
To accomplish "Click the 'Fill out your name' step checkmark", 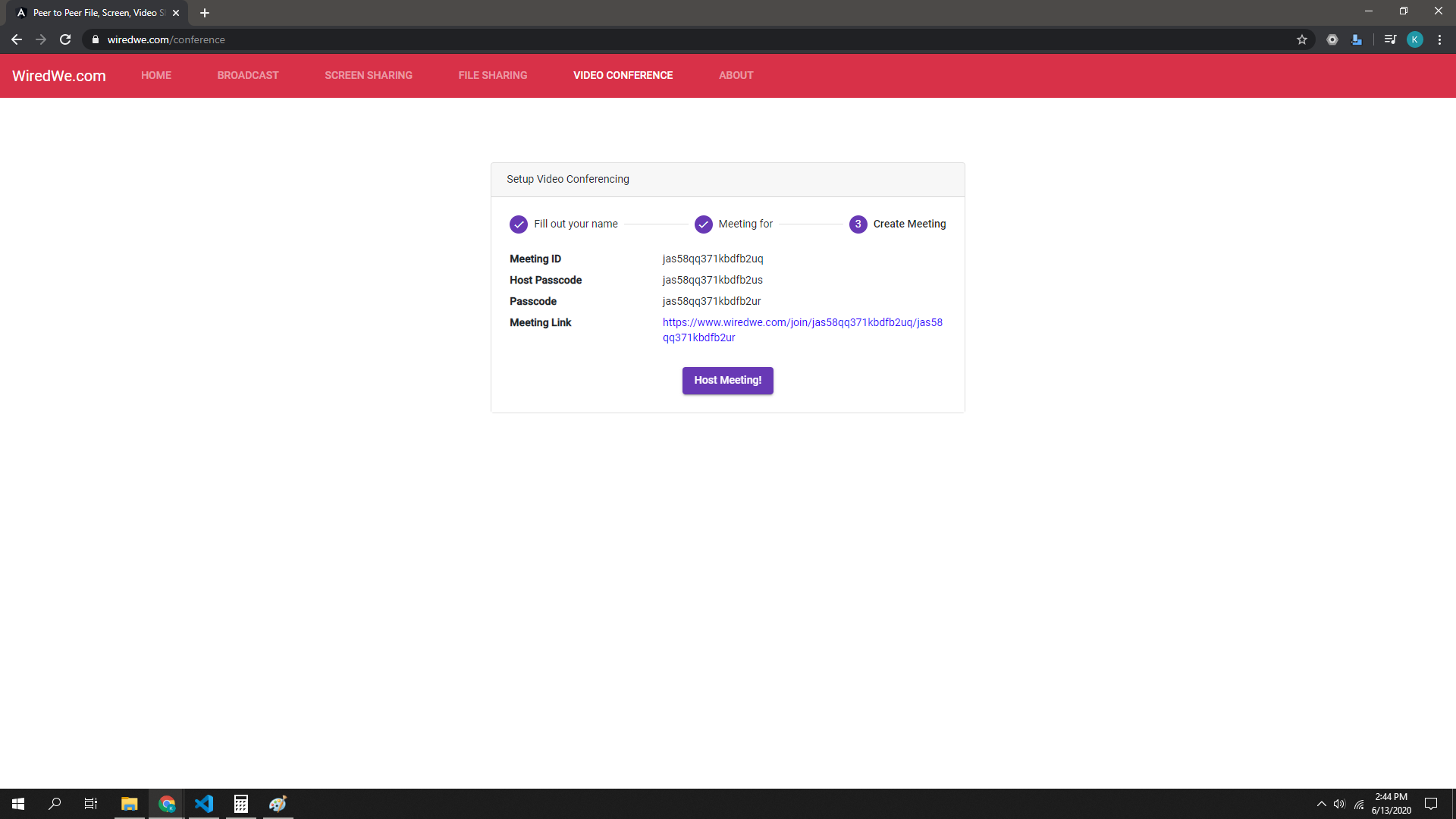I will point(519,224).
